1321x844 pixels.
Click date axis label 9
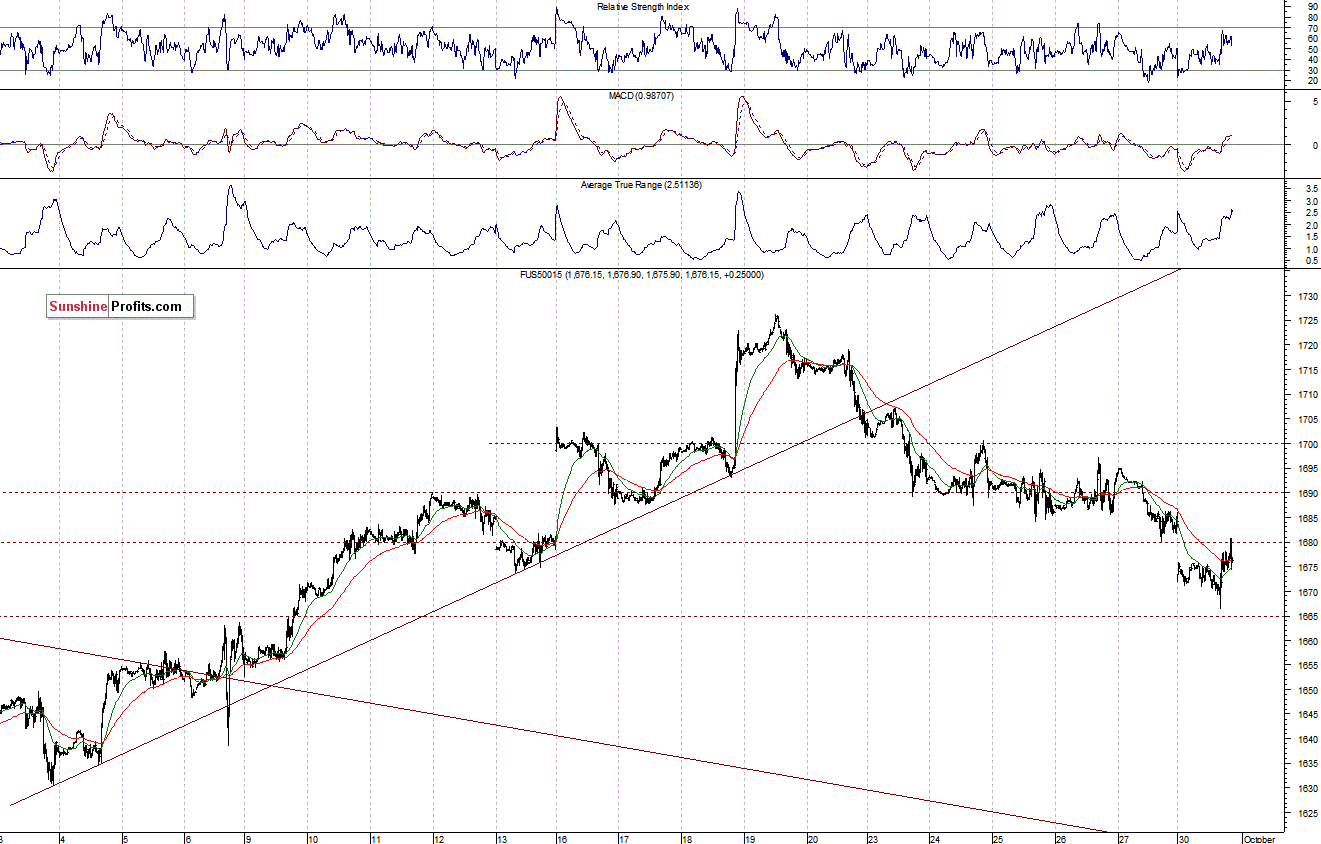coord(249,839)
